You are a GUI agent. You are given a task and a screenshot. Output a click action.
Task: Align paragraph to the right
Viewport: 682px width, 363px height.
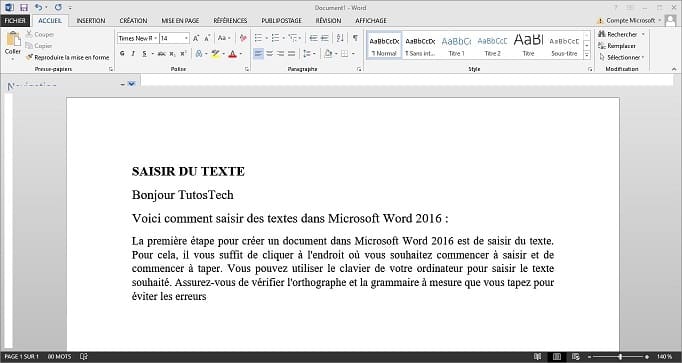281,54
